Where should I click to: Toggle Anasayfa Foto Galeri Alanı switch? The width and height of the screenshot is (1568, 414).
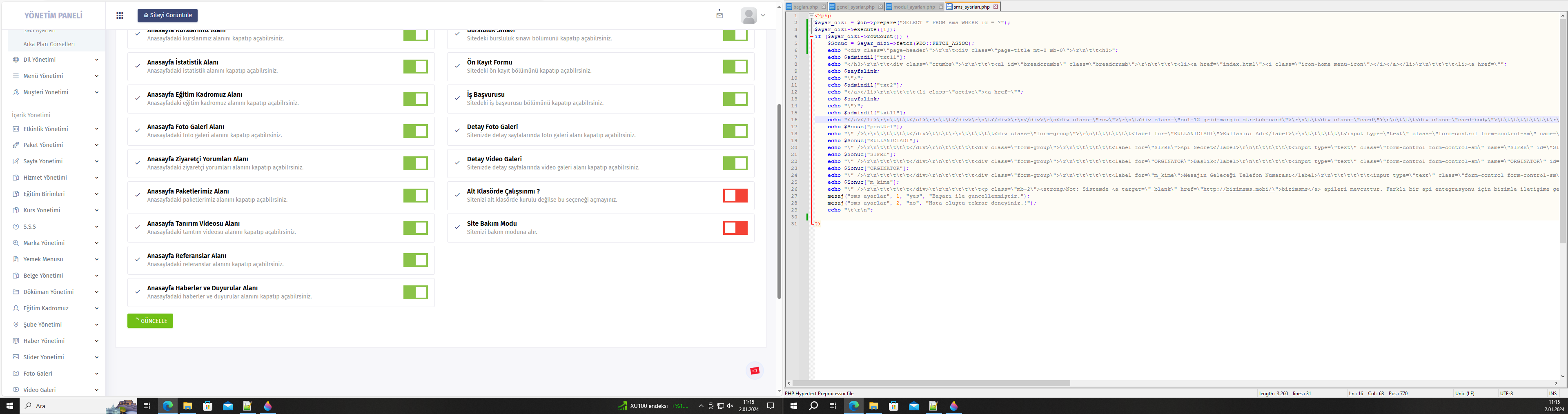coord(415,131)
